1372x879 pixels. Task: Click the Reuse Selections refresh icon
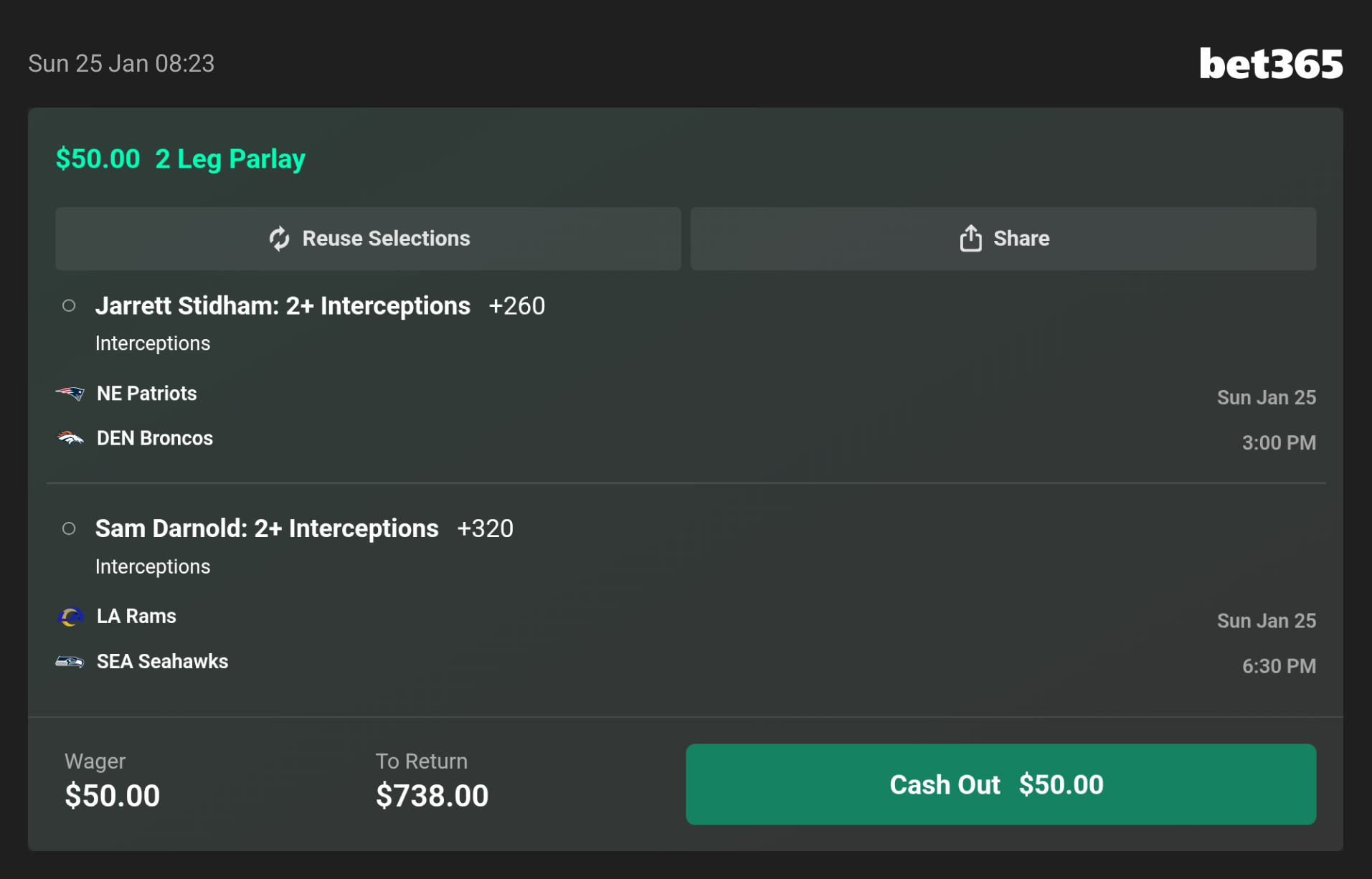(x=279, y=239)
